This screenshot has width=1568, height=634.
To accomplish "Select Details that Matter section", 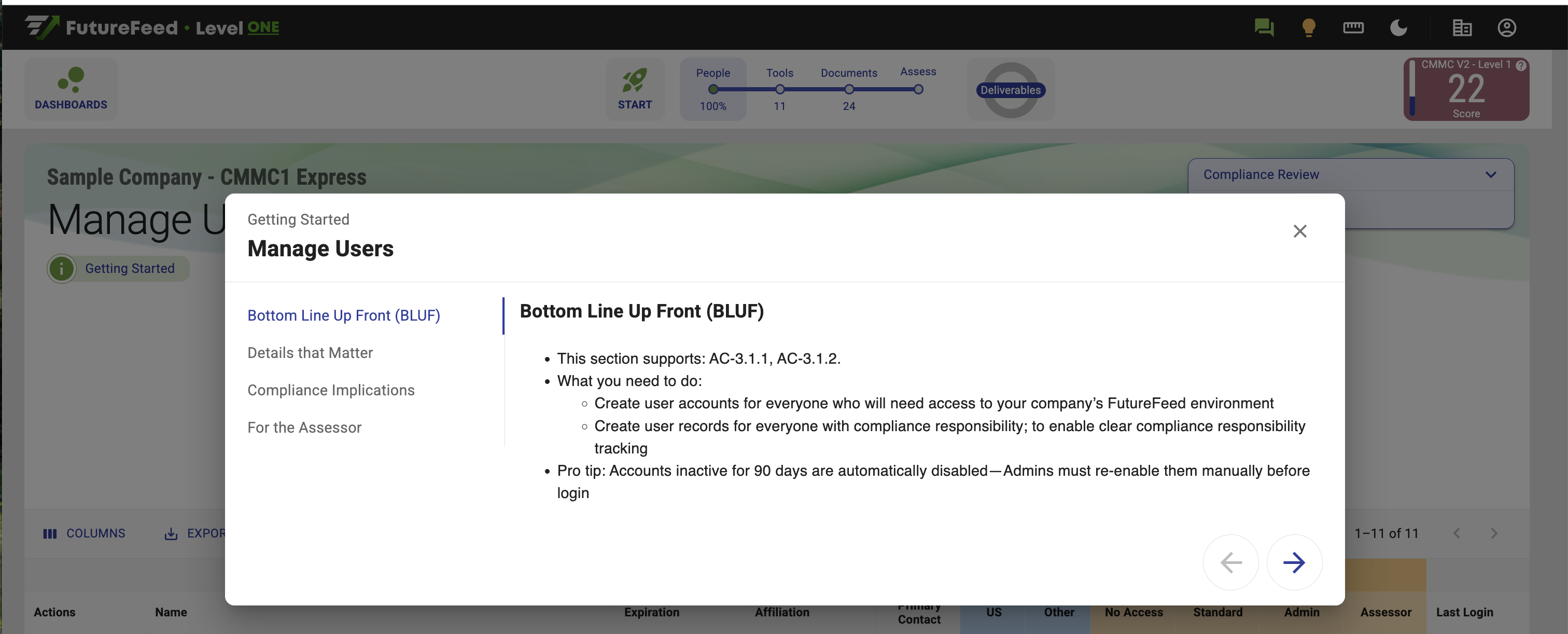I will [x=310, y=353].
